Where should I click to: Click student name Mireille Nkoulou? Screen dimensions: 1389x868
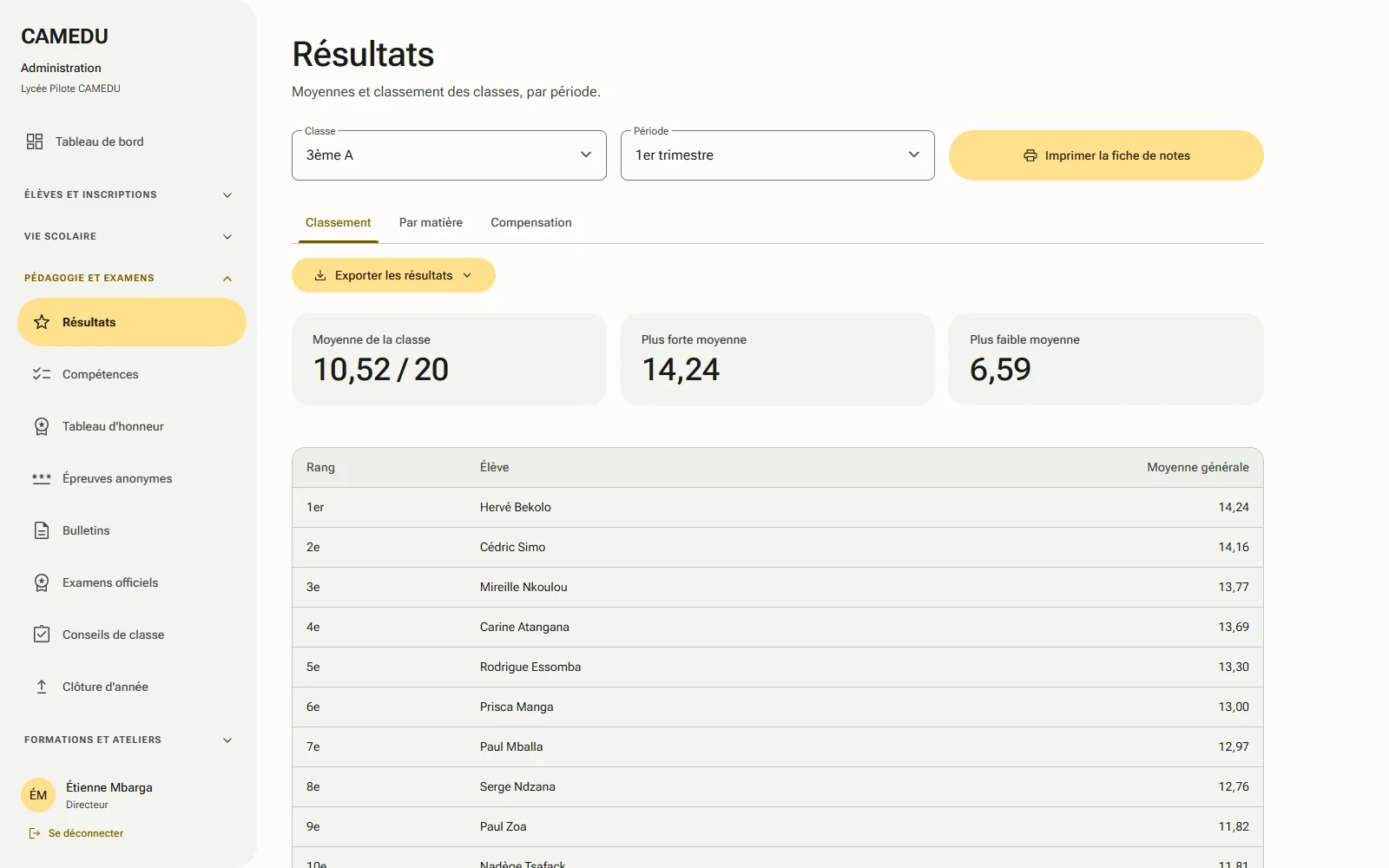tap(523, 587)
